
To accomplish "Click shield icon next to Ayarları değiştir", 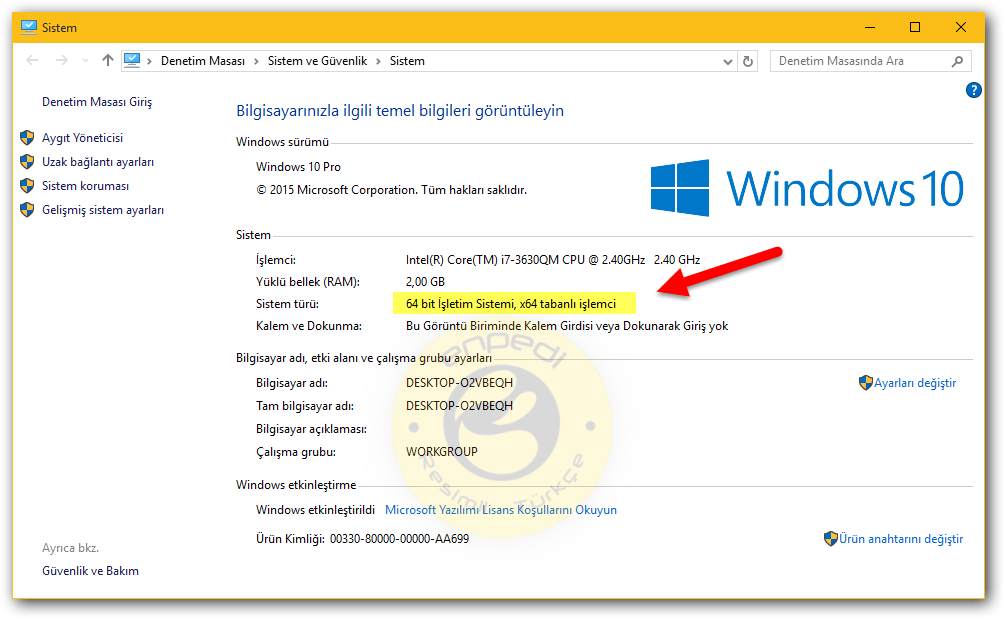I will (865, 383).
